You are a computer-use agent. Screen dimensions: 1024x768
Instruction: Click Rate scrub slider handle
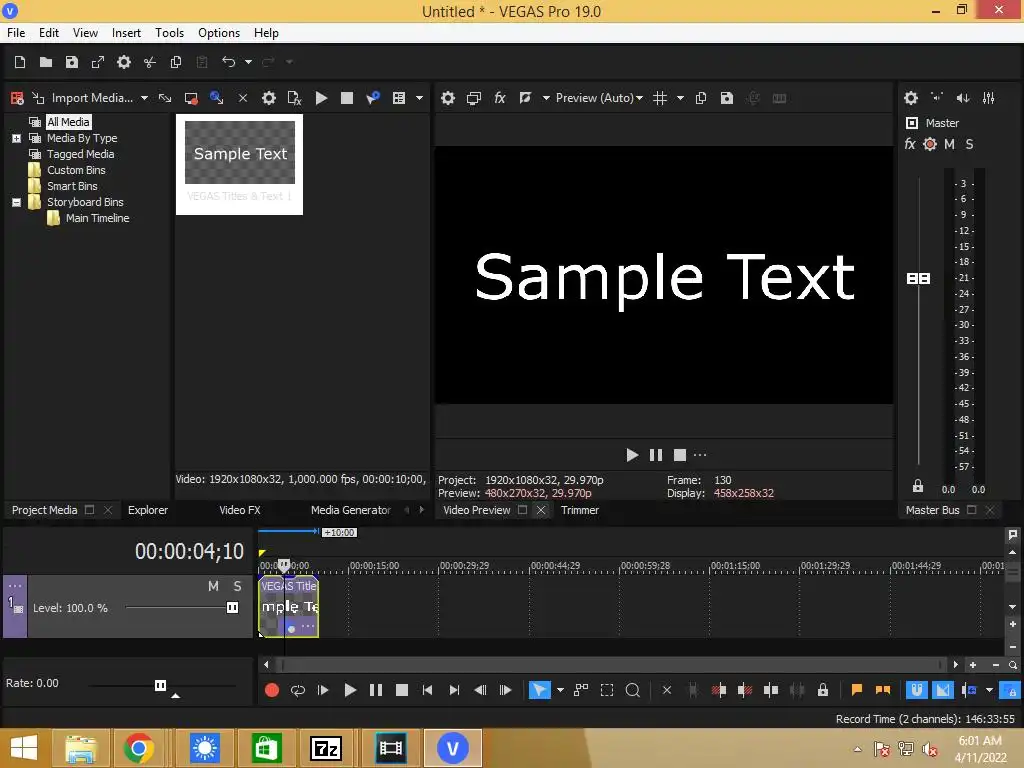pyautogui.click(x=160, y=685)
